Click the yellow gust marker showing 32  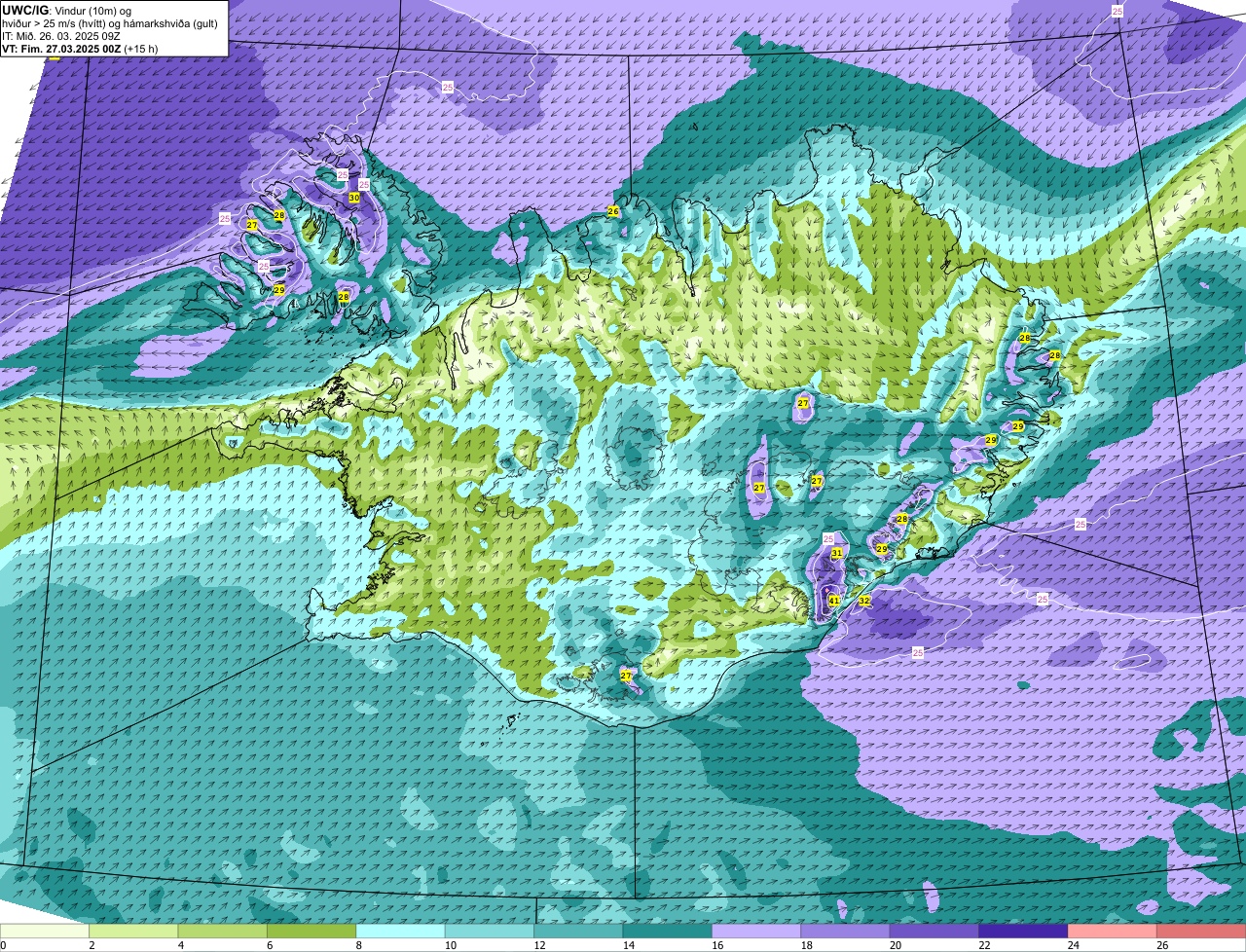point(863,602)
